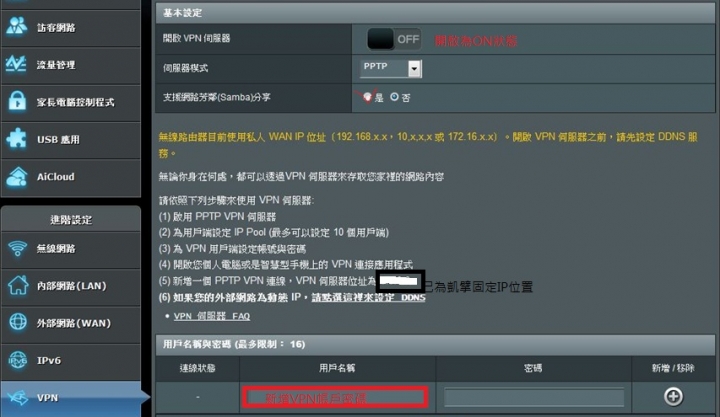Open WAN (外部網路) globe icon
The width and height of the screenshot is (720, 417).
(18, 322)
